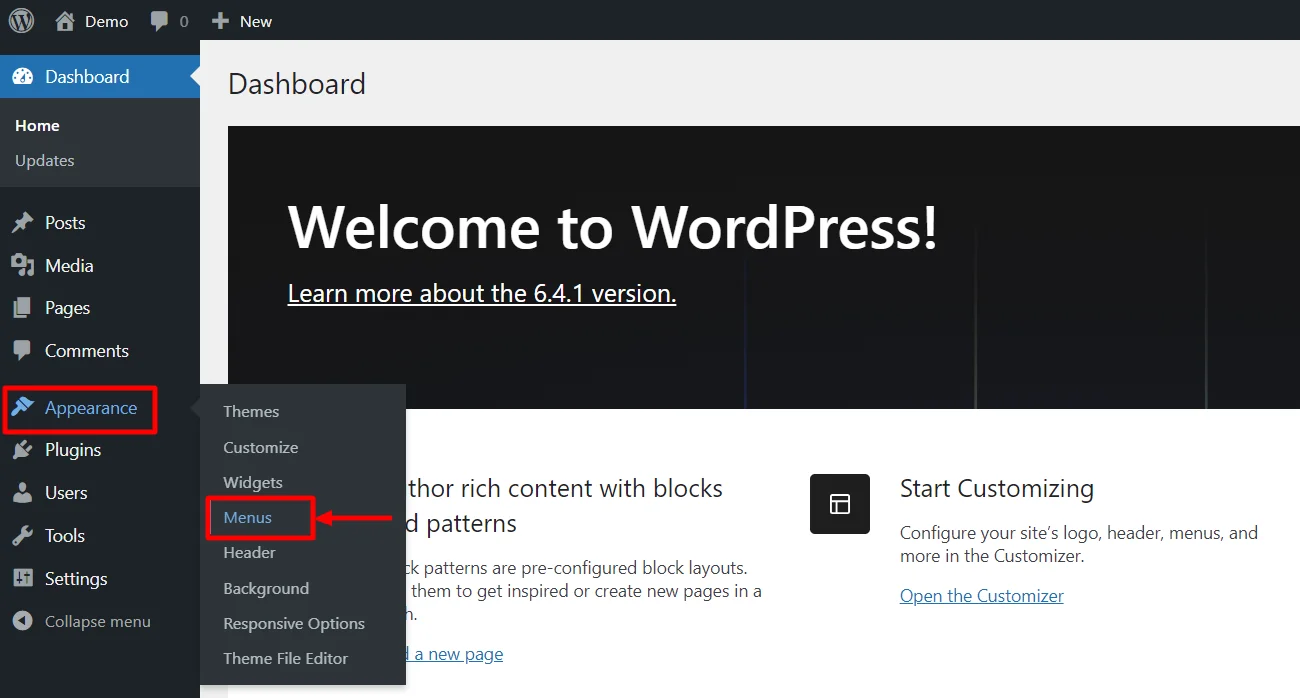Image resolution: width=1300 pixels, height=698 pixels.
Task: Choose Widgets in Appearance submenu
Action: [253, 483]
